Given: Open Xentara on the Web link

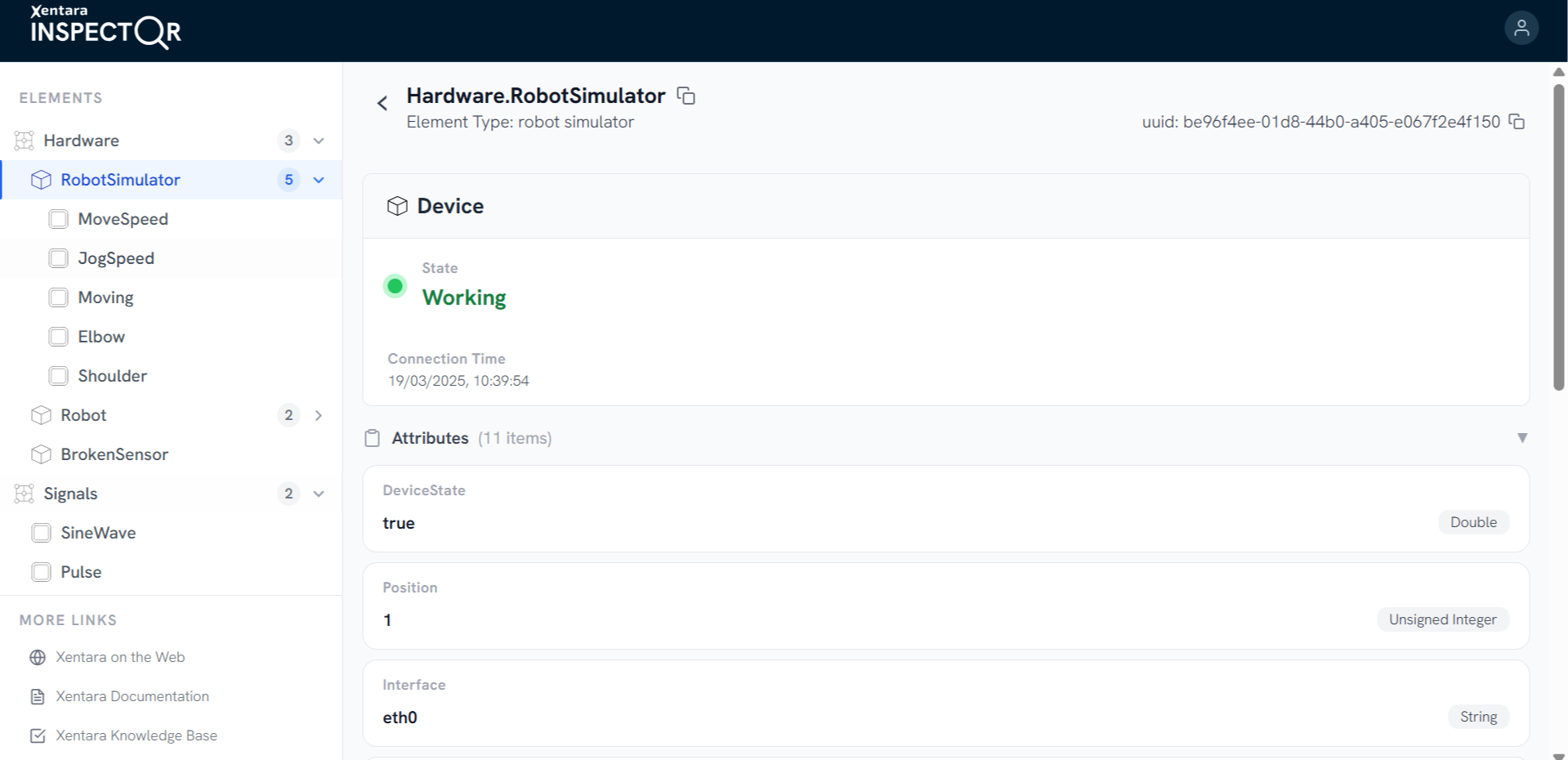Looking at the screenshot, I should tap(120, 657).
